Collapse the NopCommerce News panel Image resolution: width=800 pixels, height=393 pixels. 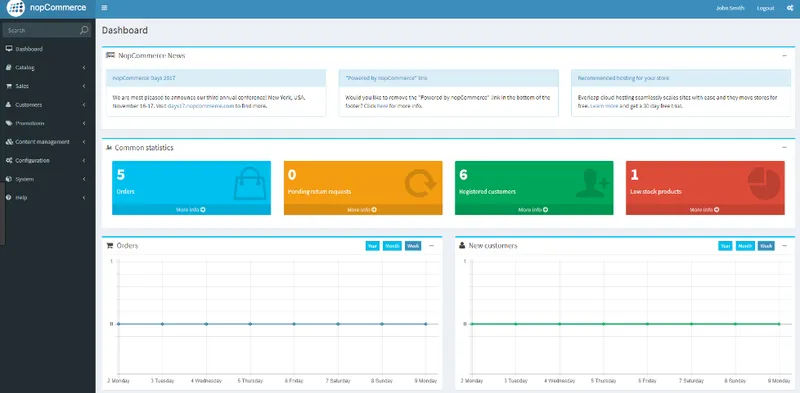tap(785, 56)
